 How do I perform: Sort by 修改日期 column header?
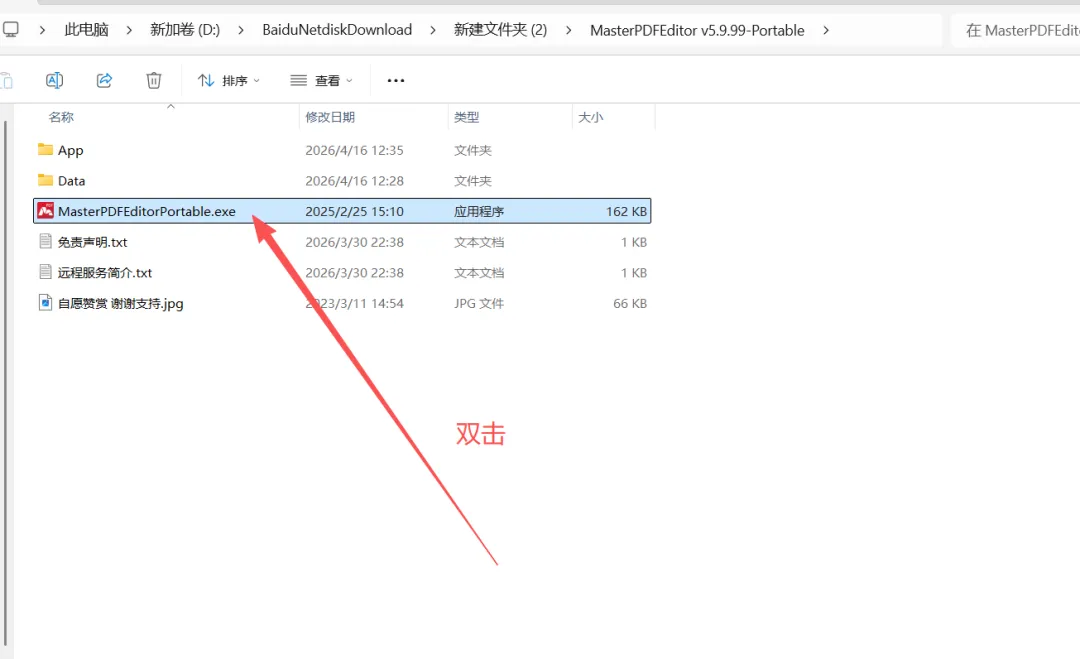tap(330, 117)
